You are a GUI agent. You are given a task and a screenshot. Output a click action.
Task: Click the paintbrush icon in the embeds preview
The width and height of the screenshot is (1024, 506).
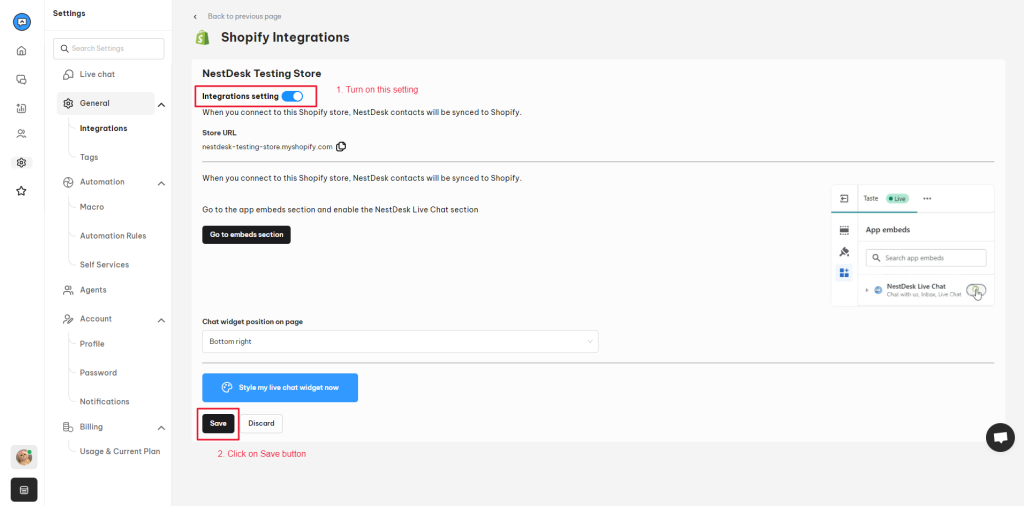point(844,252)
